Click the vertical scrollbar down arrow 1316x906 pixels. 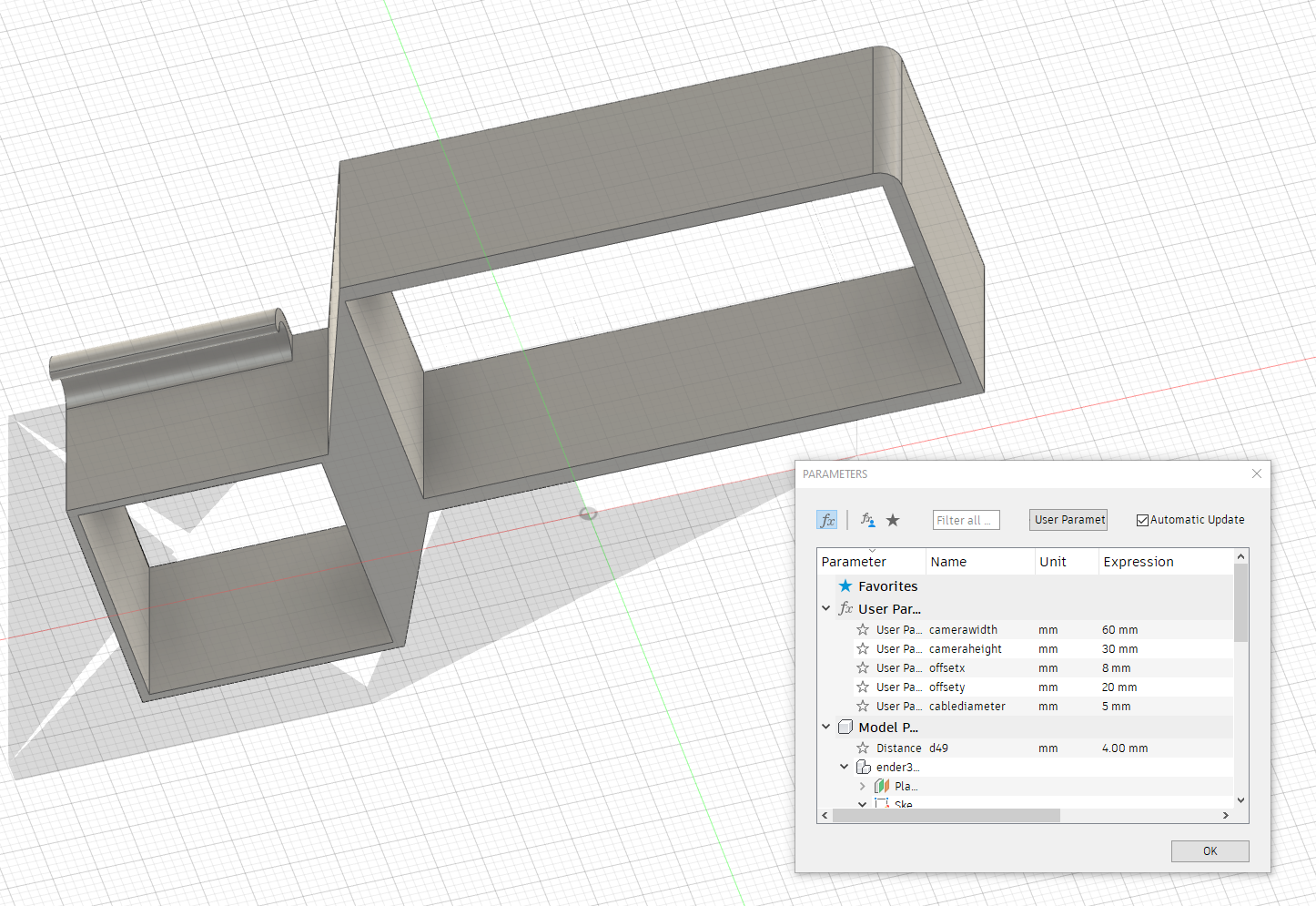tap(1240, 800)
